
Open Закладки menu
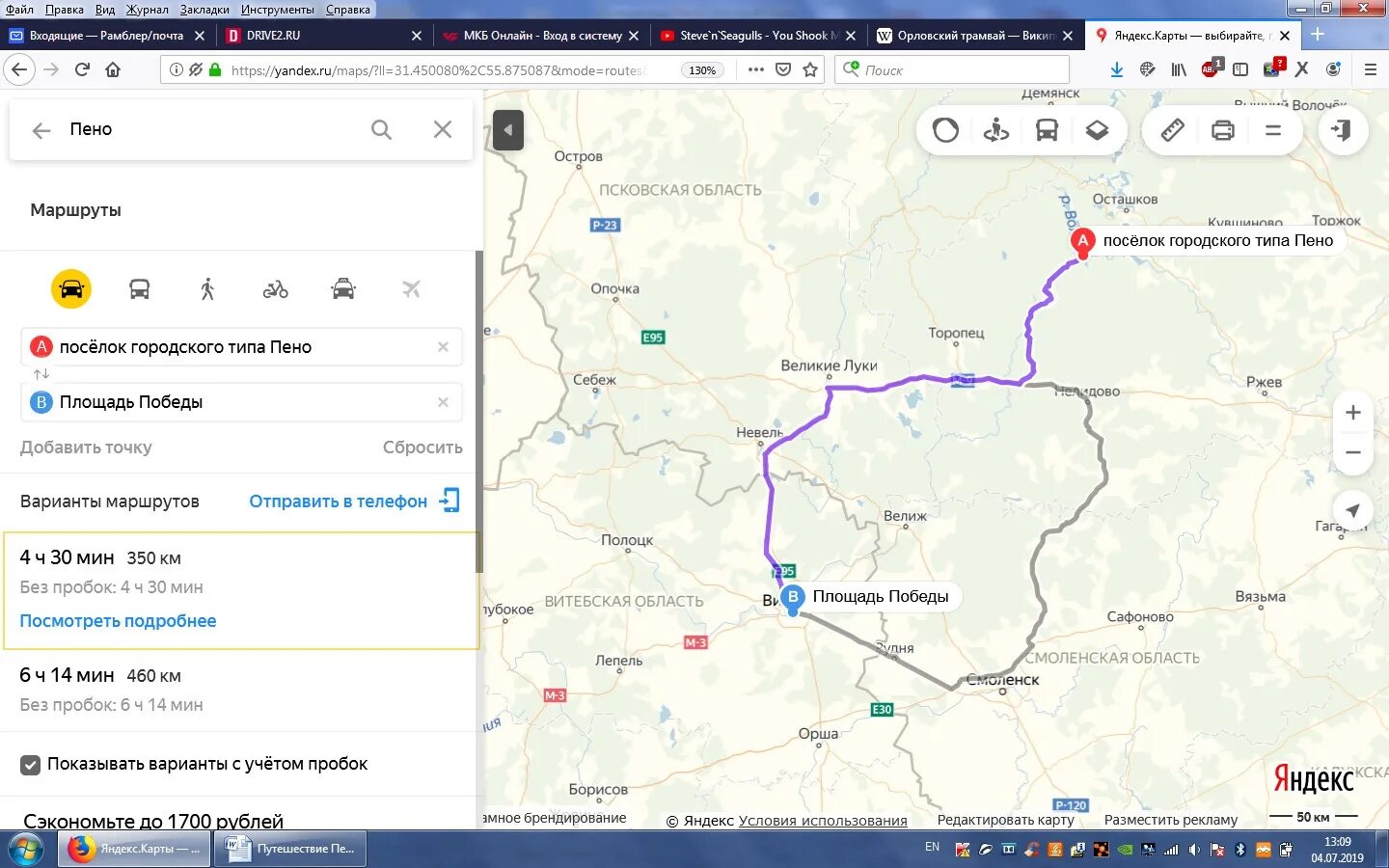pos(204,10)
